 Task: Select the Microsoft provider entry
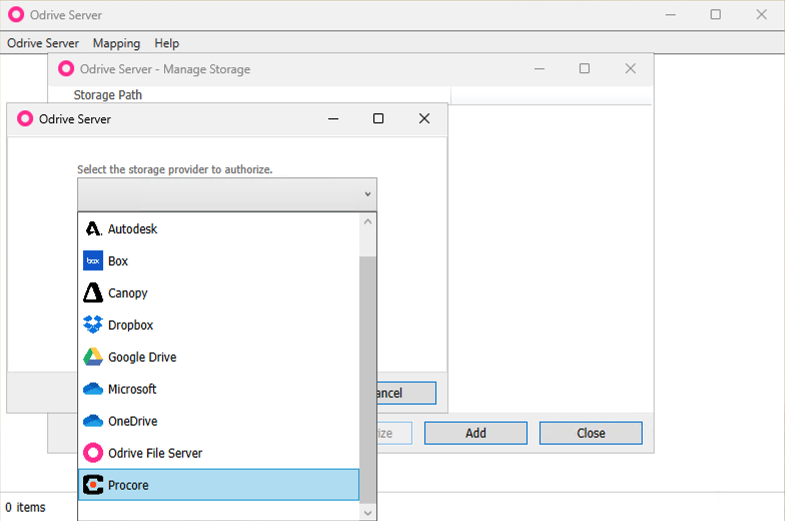pos(219,389)
